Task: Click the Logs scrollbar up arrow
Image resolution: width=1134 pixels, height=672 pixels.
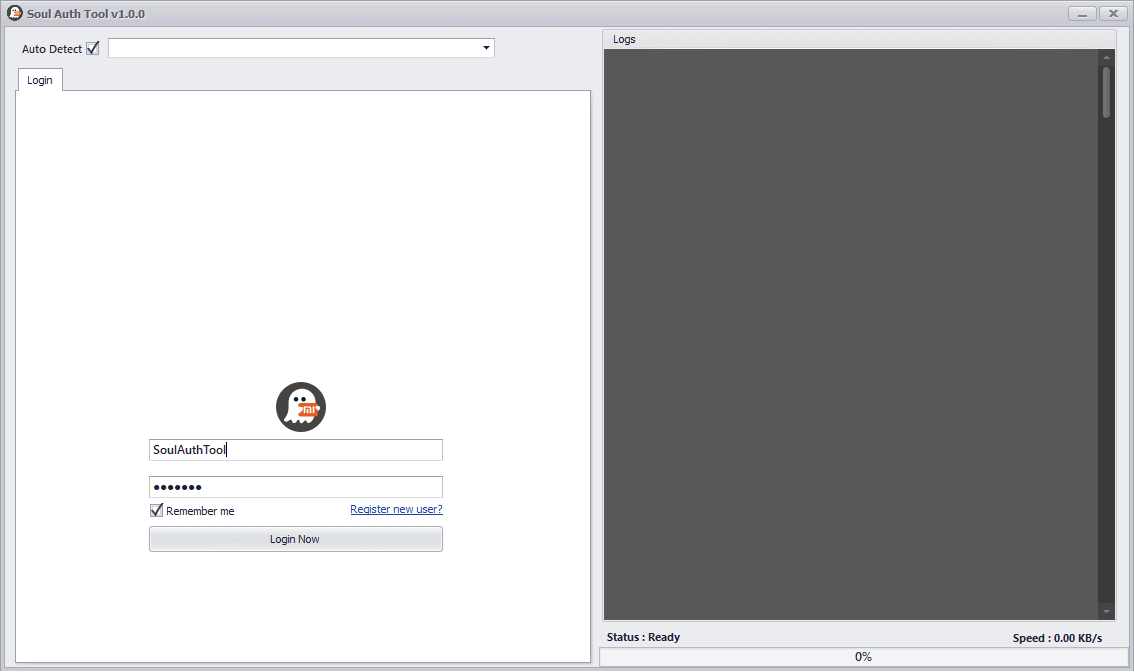Action: (x=1106, y=56)
